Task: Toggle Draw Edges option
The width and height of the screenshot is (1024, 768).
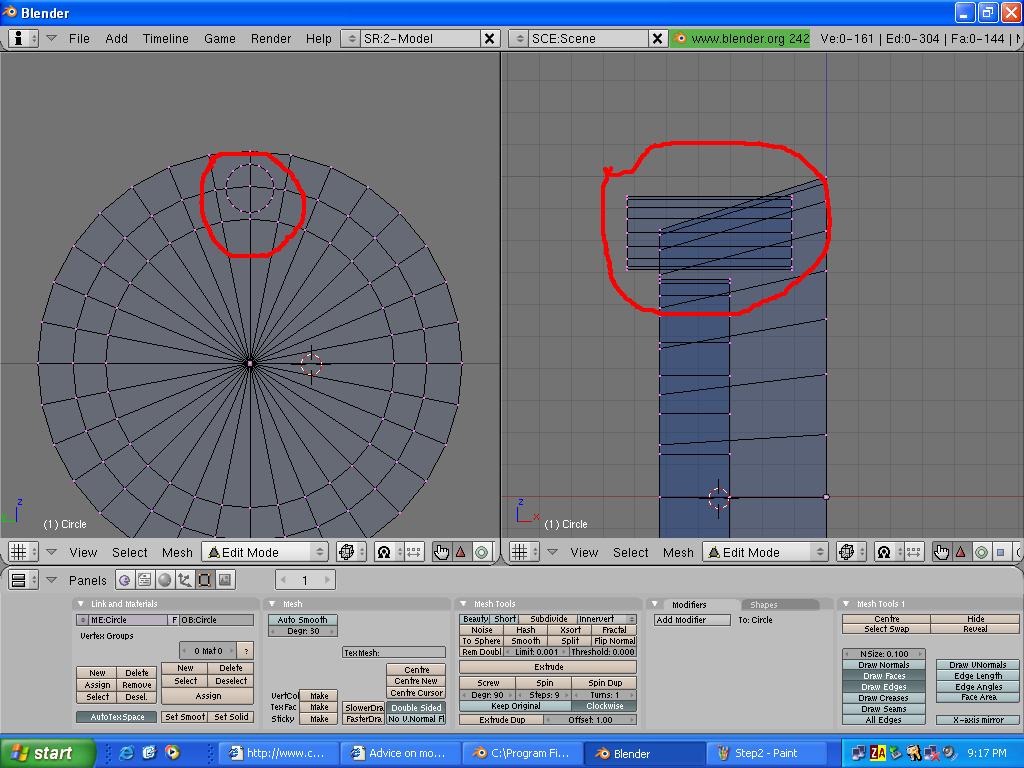Action: click(x=884, y=687)
